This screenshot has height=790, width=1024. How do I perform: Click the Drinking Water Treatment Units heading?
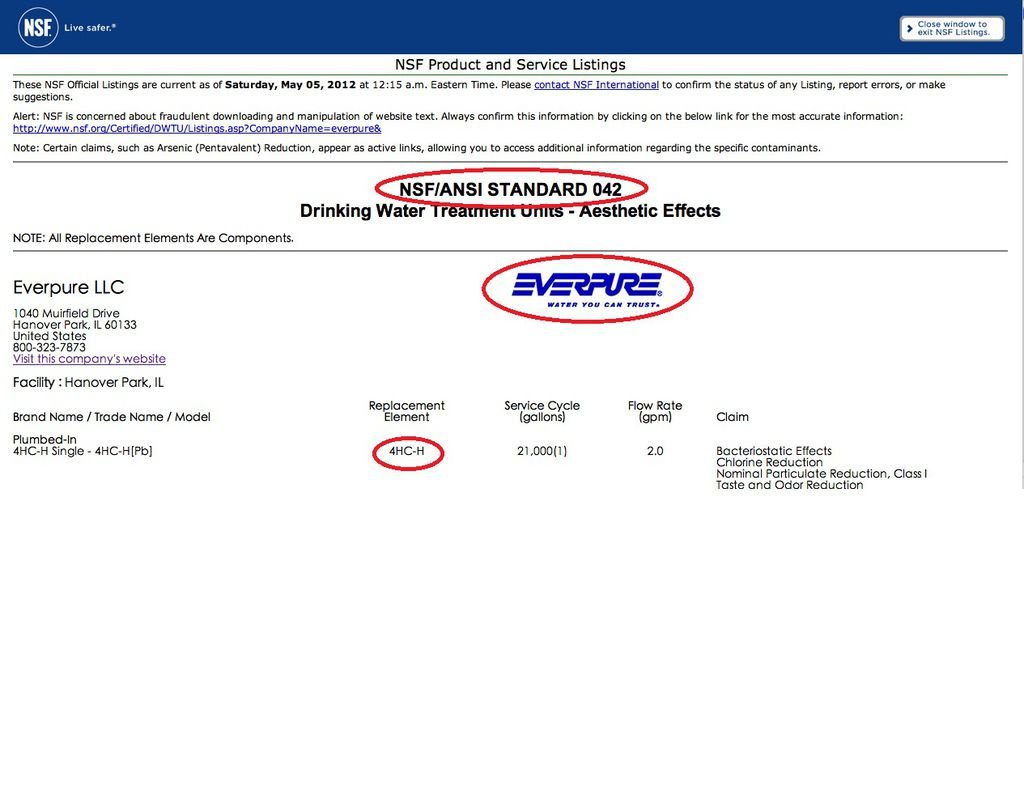pos(510,211)
